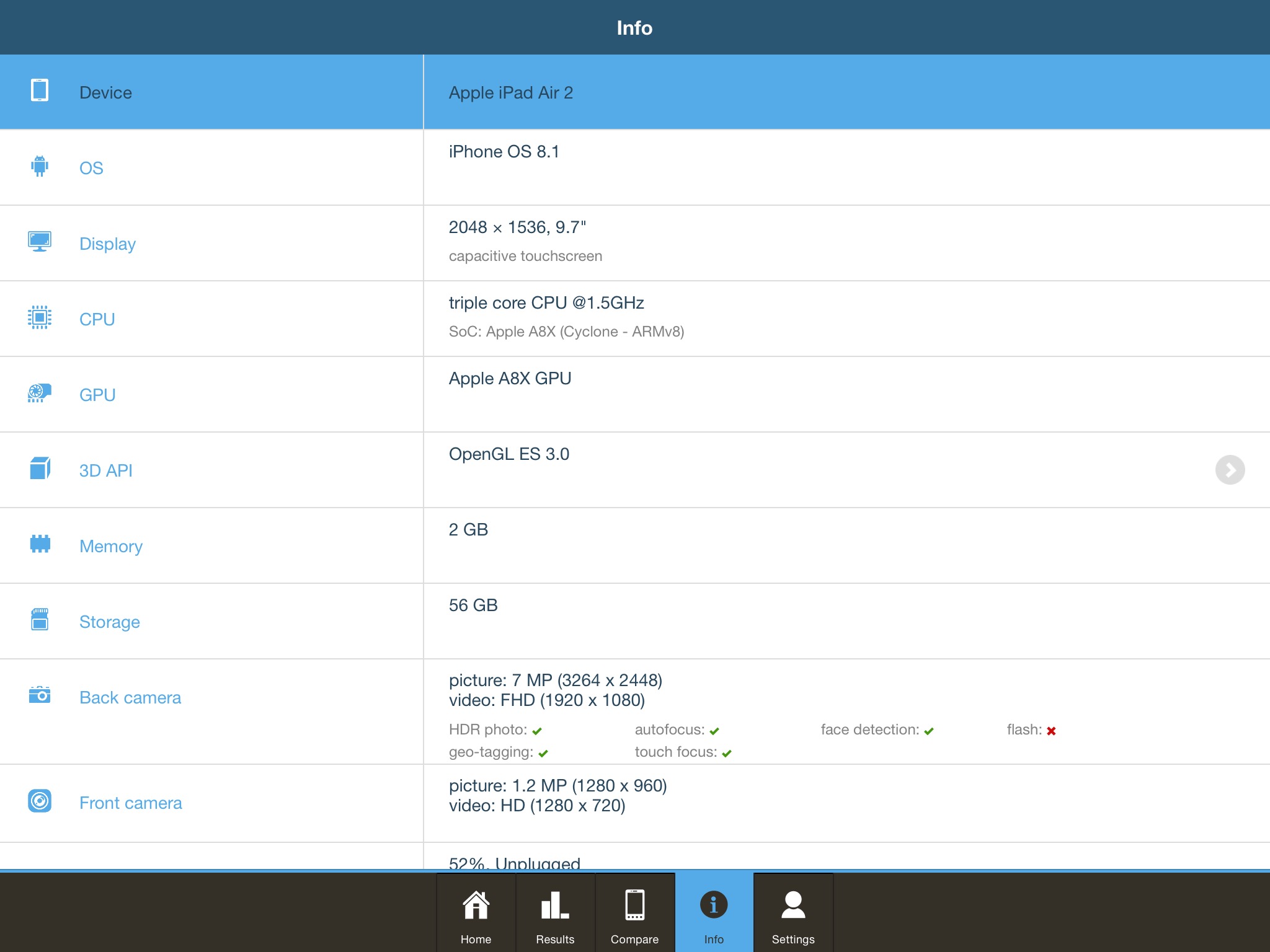Click the HDR photo green checkmark
Screen dimensions: 1270x952
click(537, 731)
